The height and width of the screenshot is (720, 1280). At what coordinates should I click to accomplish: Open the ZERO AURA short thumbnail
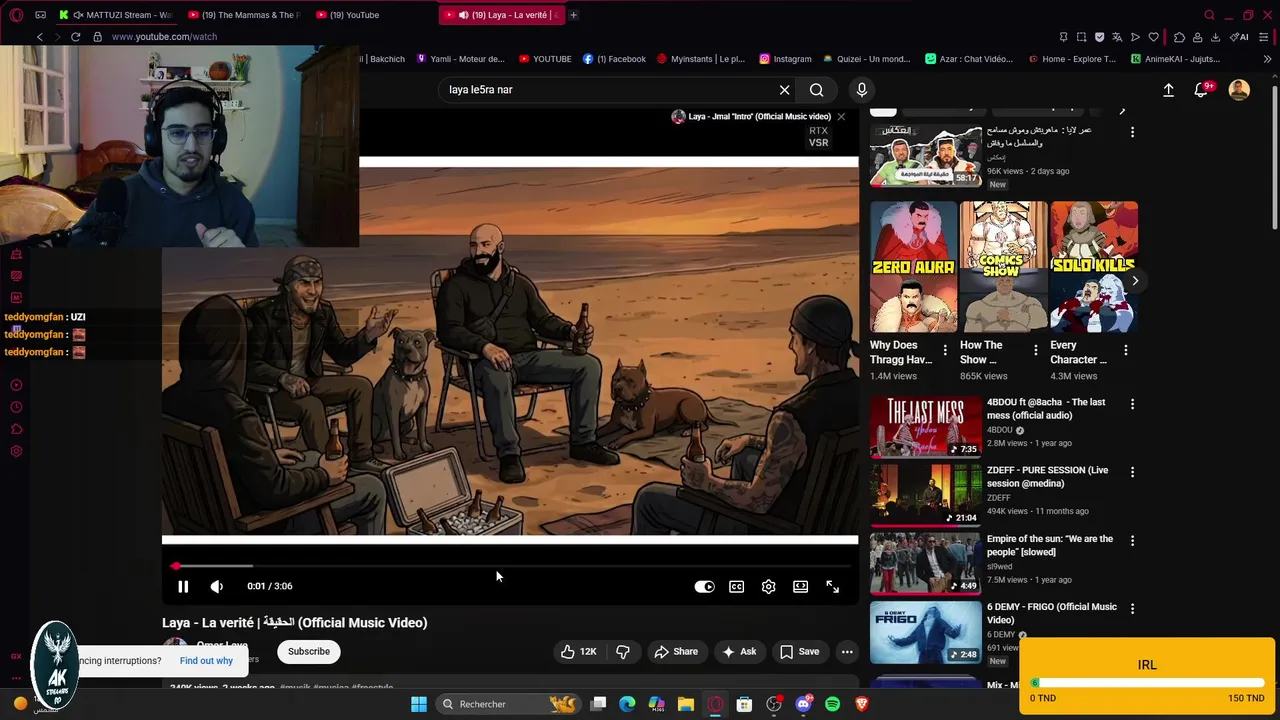pyautogui.click(x=913, y=267)
